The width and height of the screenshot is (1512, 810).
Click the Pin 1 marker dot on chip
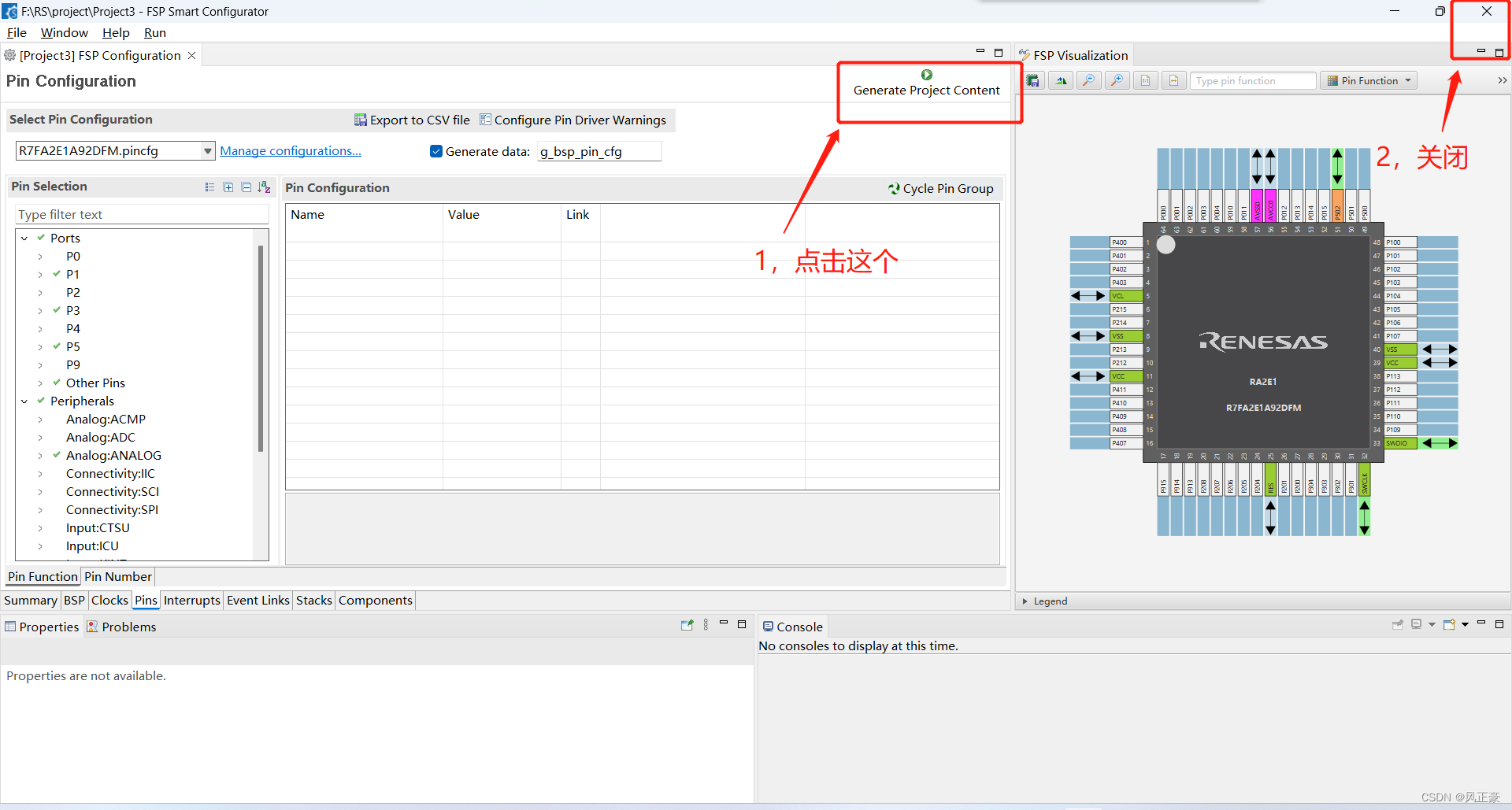point(1166,245)
